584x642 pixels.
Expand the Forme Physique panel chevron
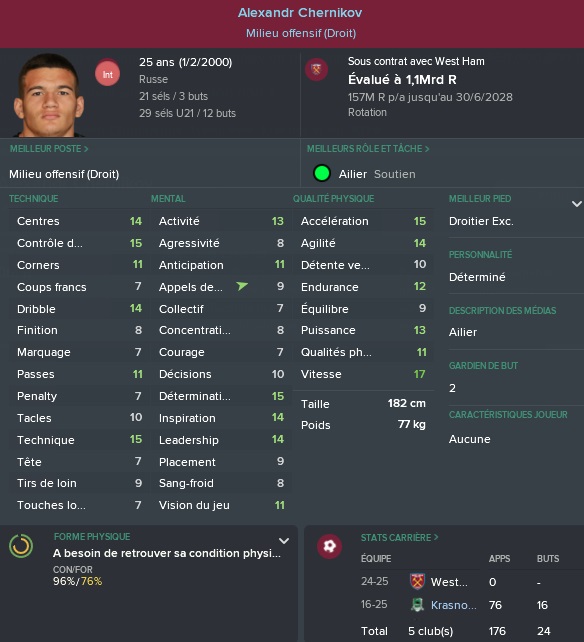pos(284,541)
